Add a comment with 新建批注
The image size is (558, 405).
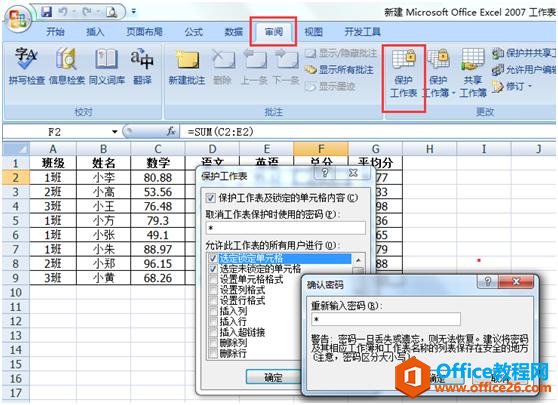pyautogui.click(x=187, y=67)
